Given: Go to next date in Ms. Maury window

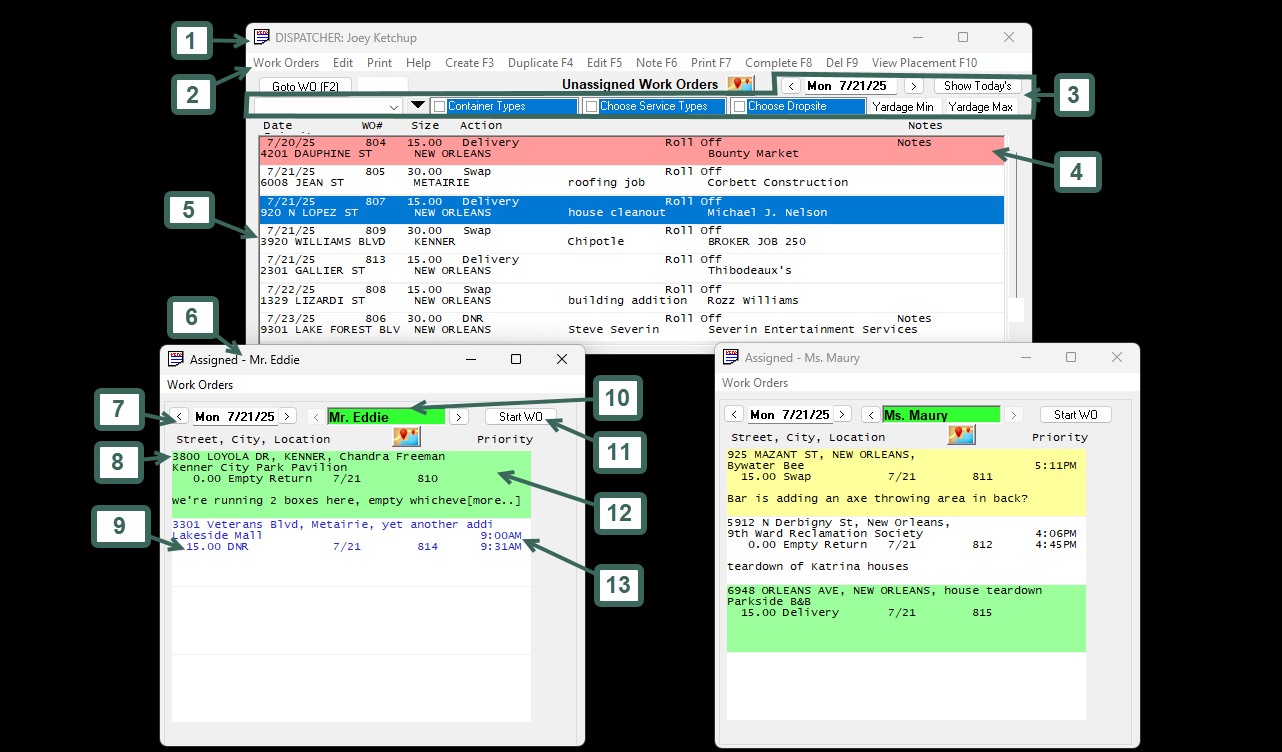Looking at the screenshot, I should click(x=842, y=415).
